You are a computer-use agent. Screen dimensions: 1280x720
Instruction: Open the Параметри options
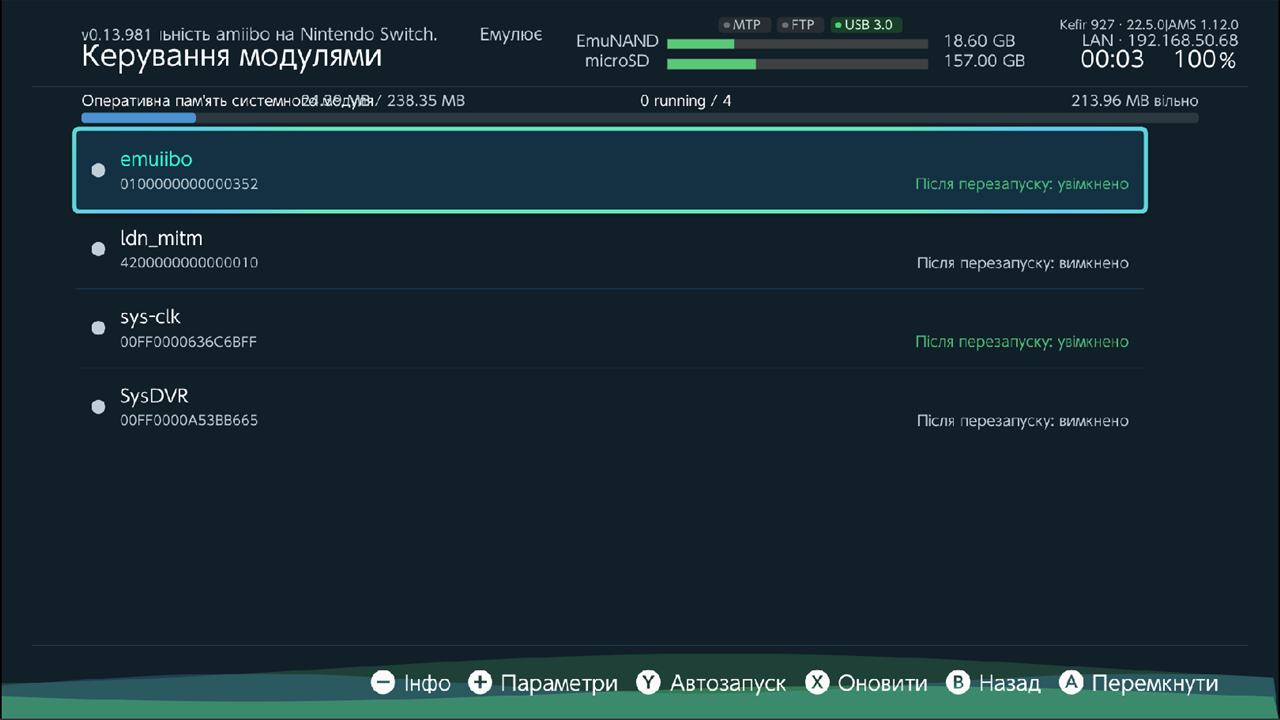click(x=559, y=684)
